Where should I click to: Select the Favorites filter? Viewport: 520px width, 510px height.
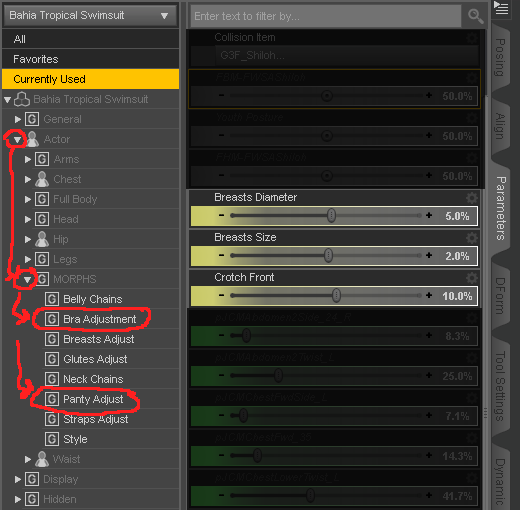(91, 59)
